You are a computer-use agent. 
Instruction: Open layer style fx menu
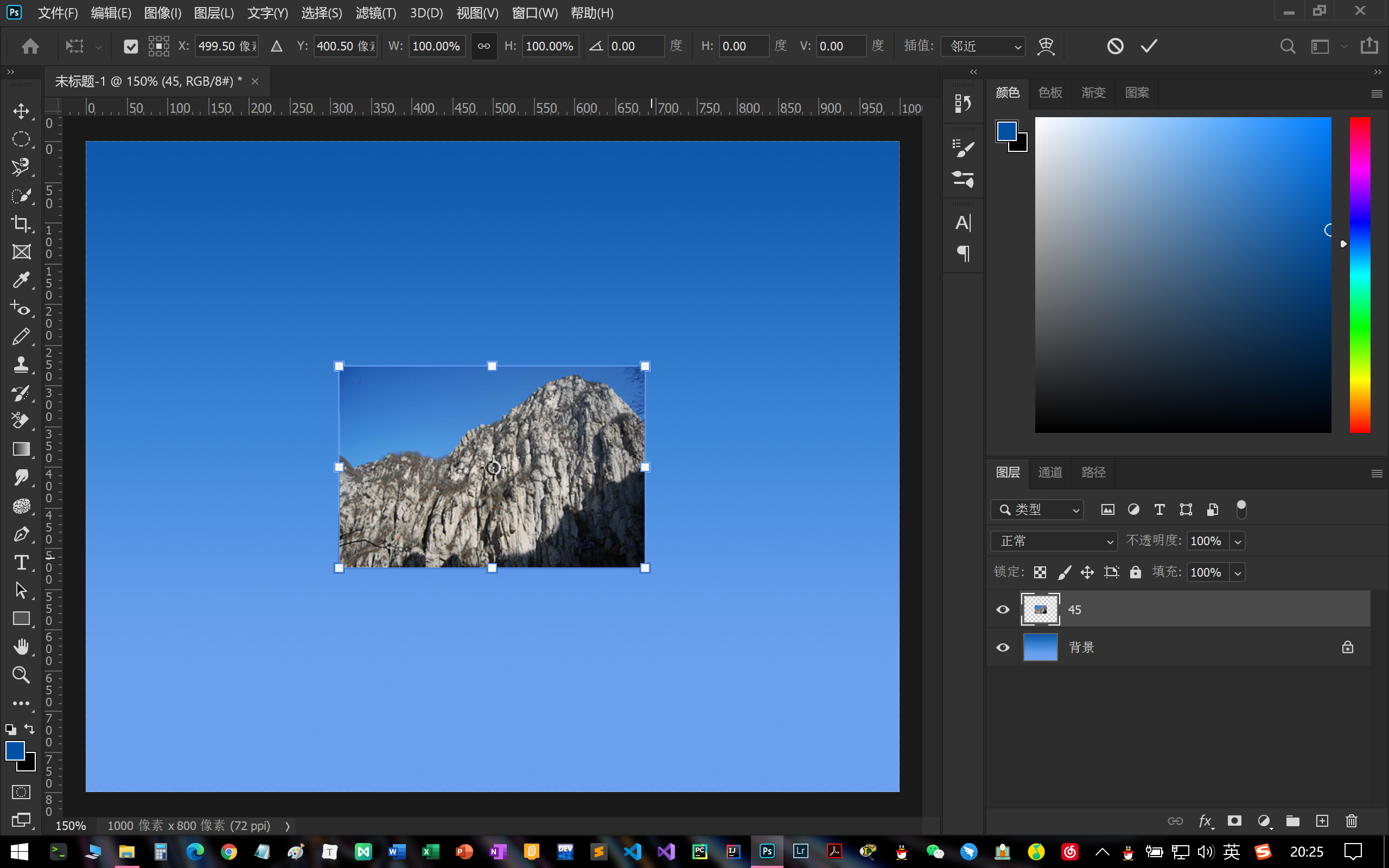(1206, 821)
